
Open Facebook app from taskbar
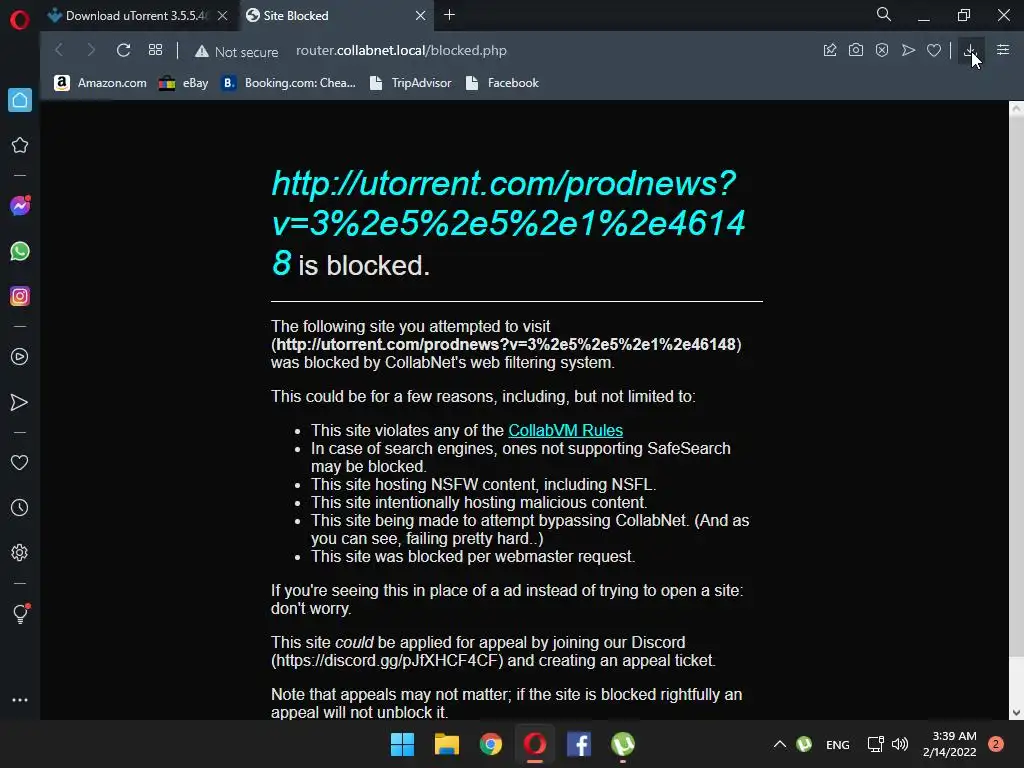tap(579, 744)
